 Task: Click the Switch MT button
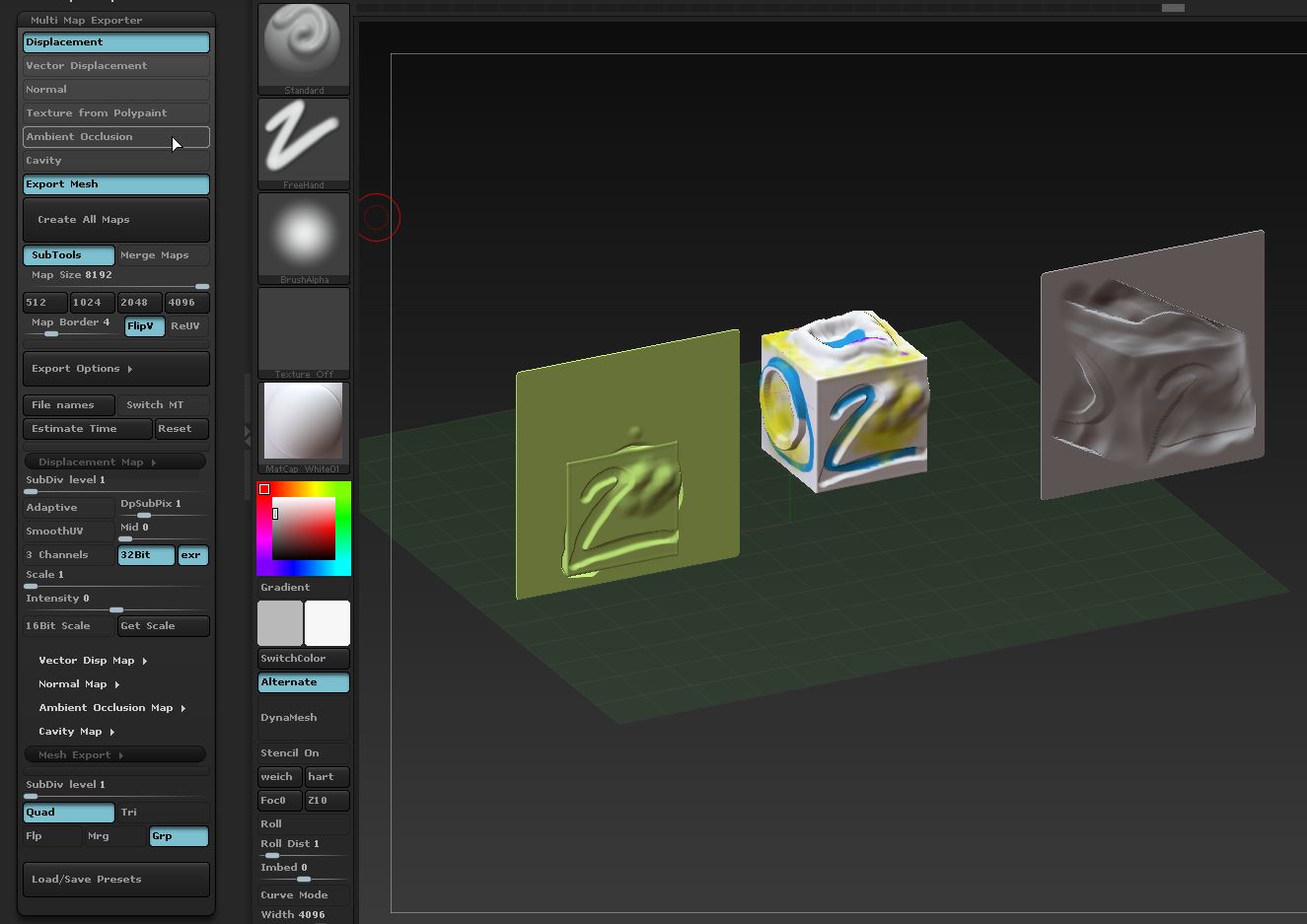pyautogui.click(x=164, y=405)
